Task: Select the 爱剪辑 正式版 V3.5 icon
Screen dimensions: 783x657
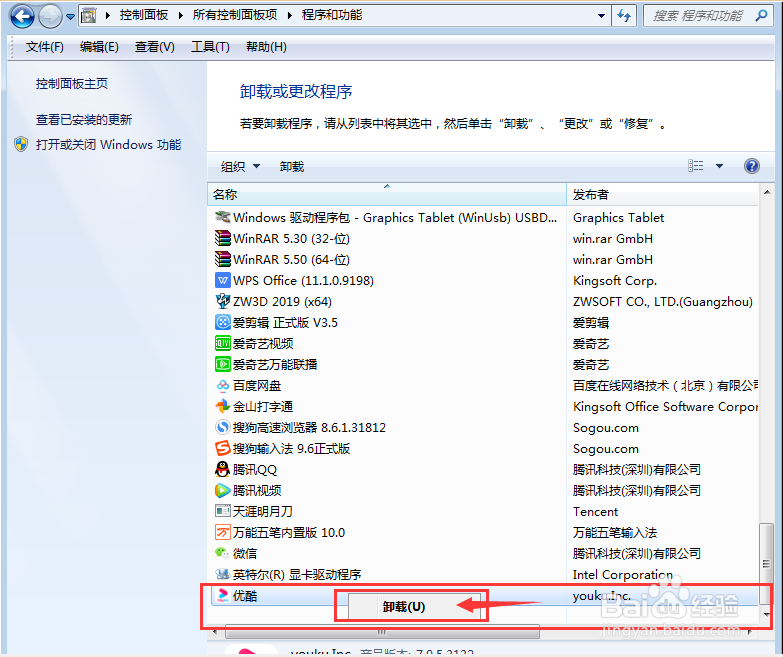Action: coord(223,322)
